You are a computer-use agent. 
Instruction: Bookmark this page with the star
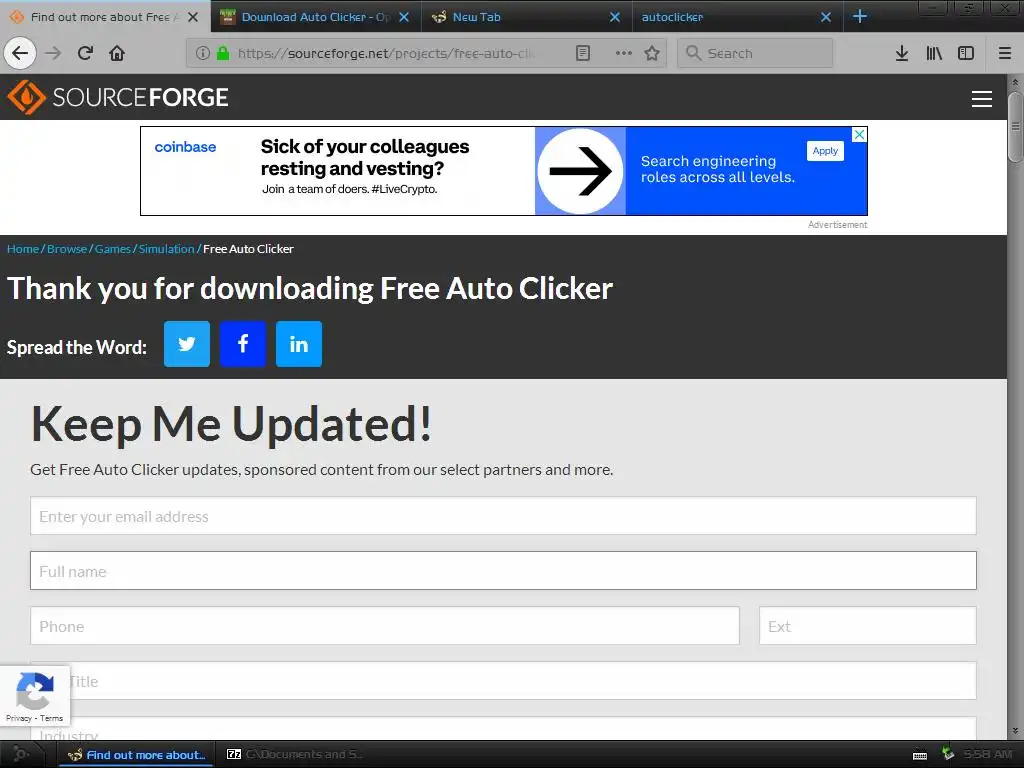pos(652,53)
